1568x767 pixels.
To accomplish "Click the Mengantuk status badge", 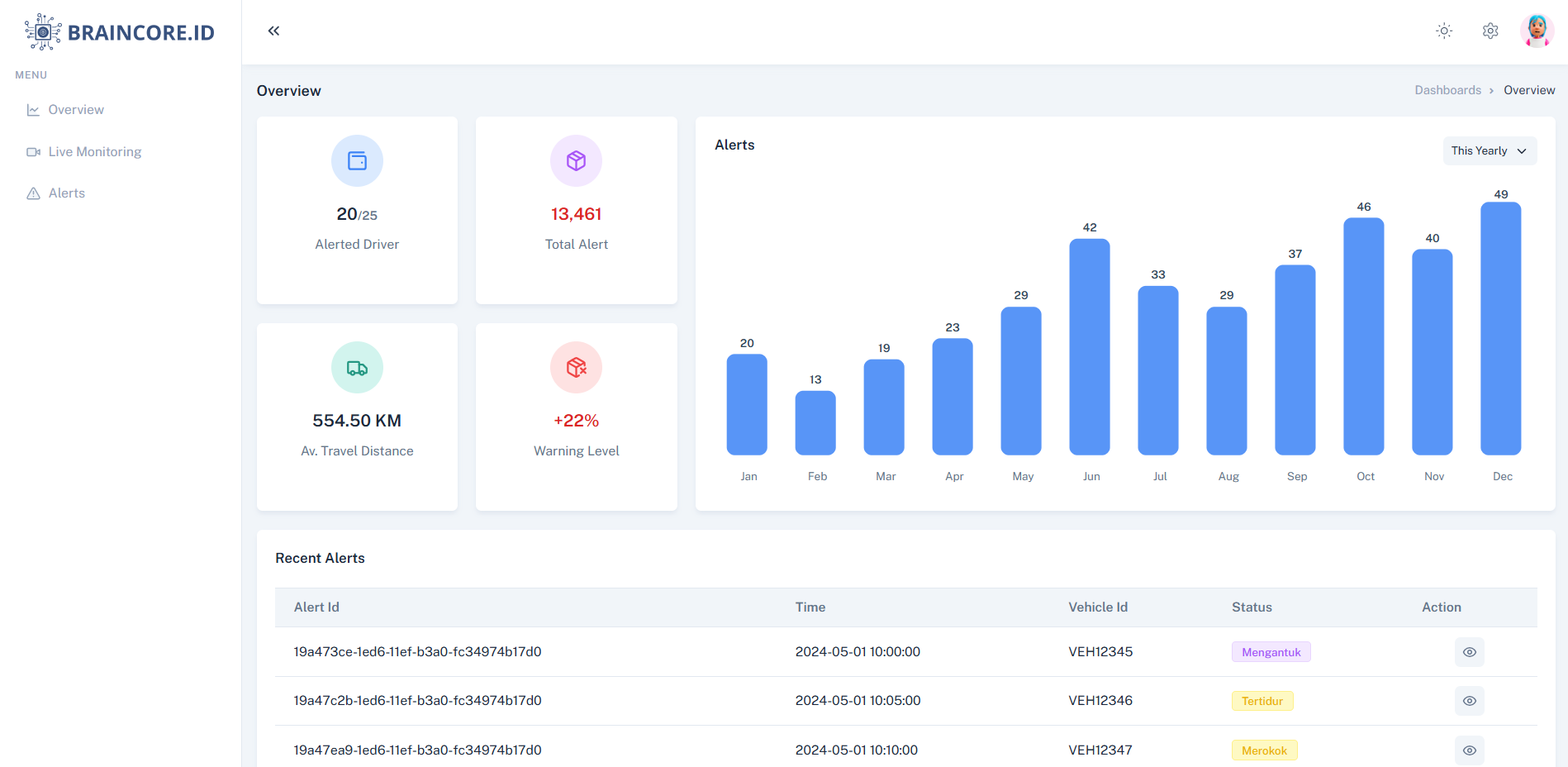I will click(x=1271, y=652).
